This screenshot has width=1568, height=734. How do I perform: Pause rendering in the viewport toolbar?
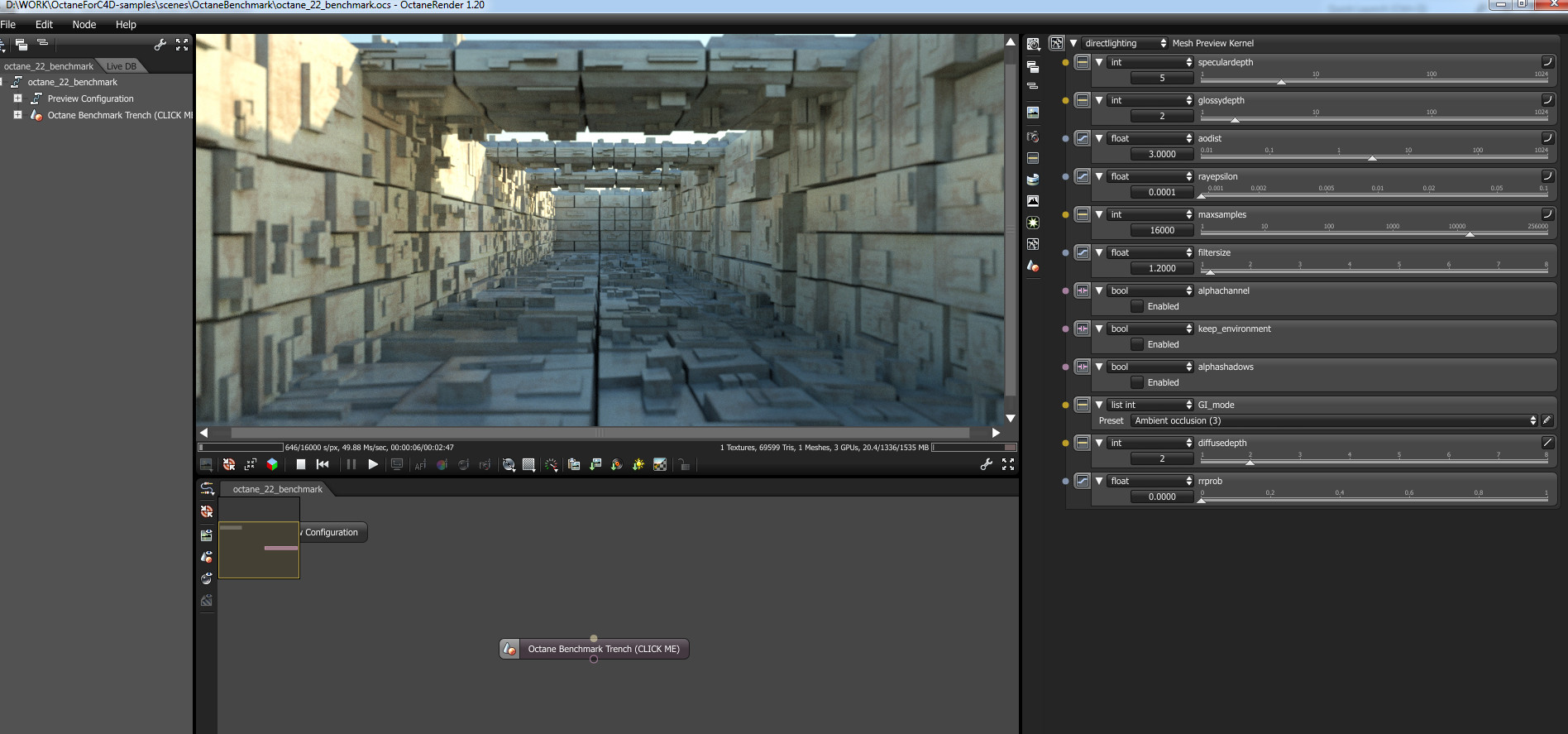click(351, 465)
